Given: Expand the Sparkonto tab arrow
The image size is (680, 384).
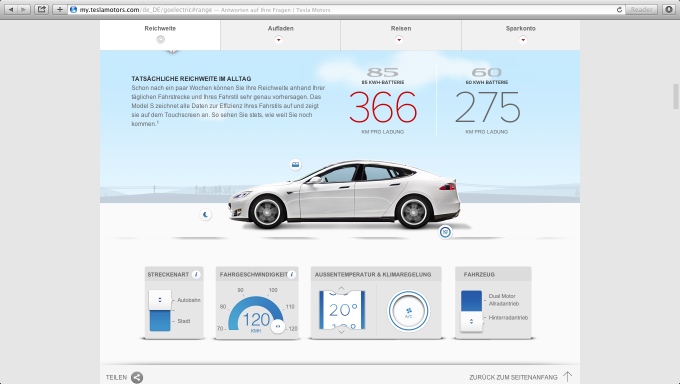Looking at the screenshot, I should (523, 40).
